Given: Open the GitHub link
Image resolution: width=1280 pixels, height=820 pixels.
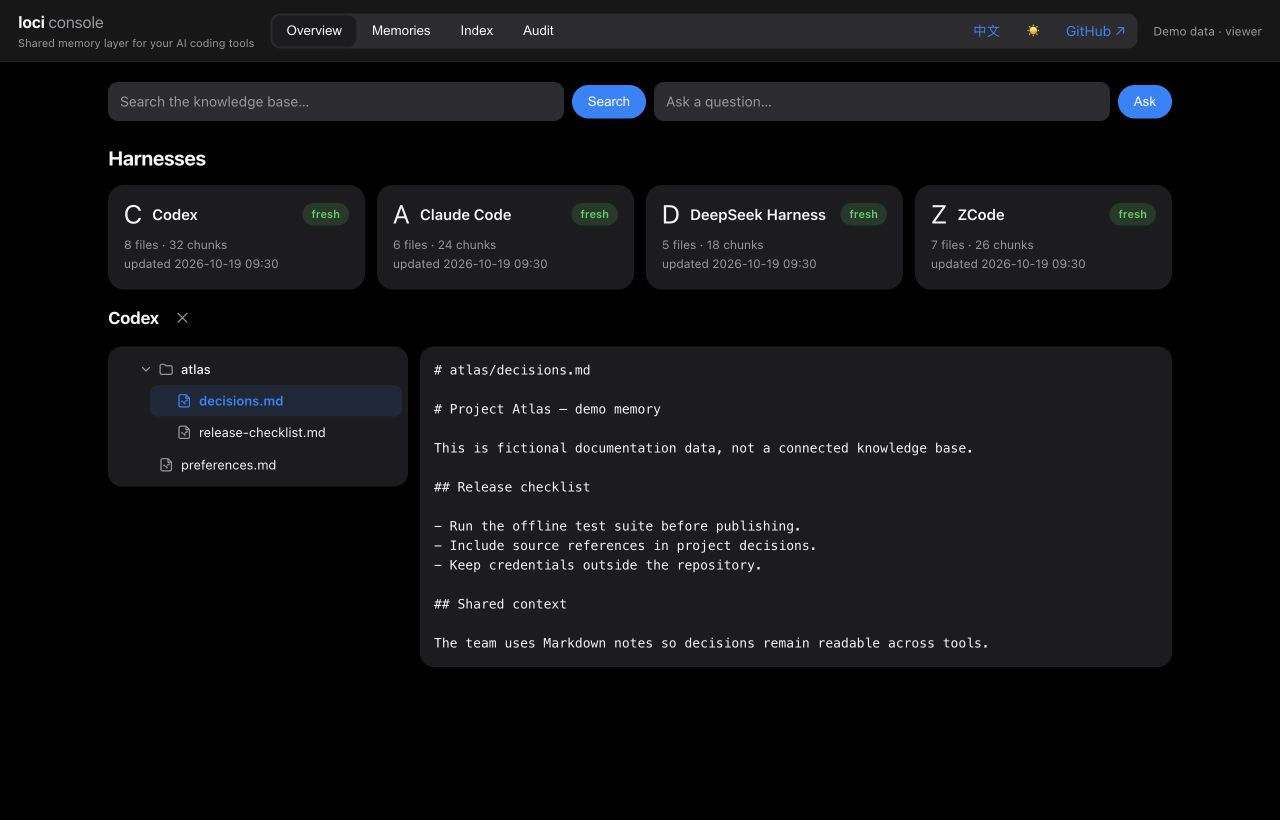Looking at the screenshot, I should (1095, 31).
